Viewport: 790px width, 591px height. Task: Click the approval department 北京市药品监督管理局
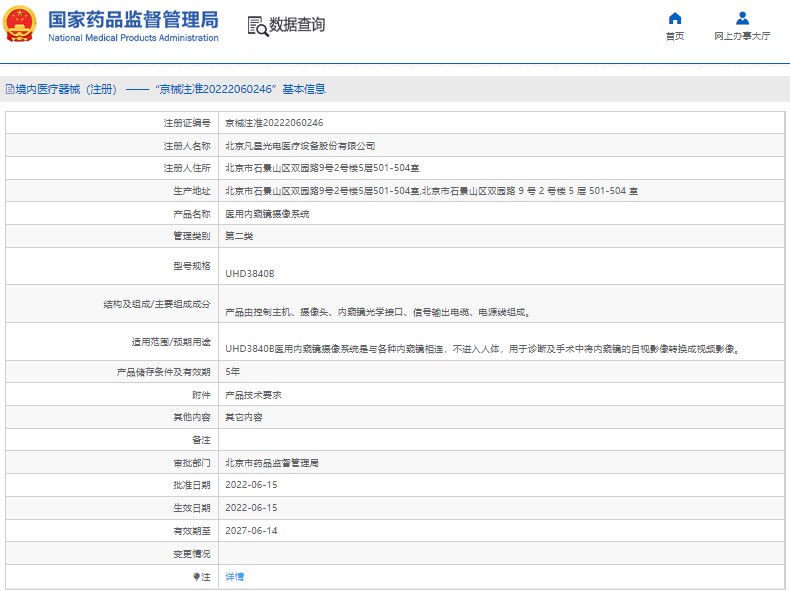coord(271,463)
